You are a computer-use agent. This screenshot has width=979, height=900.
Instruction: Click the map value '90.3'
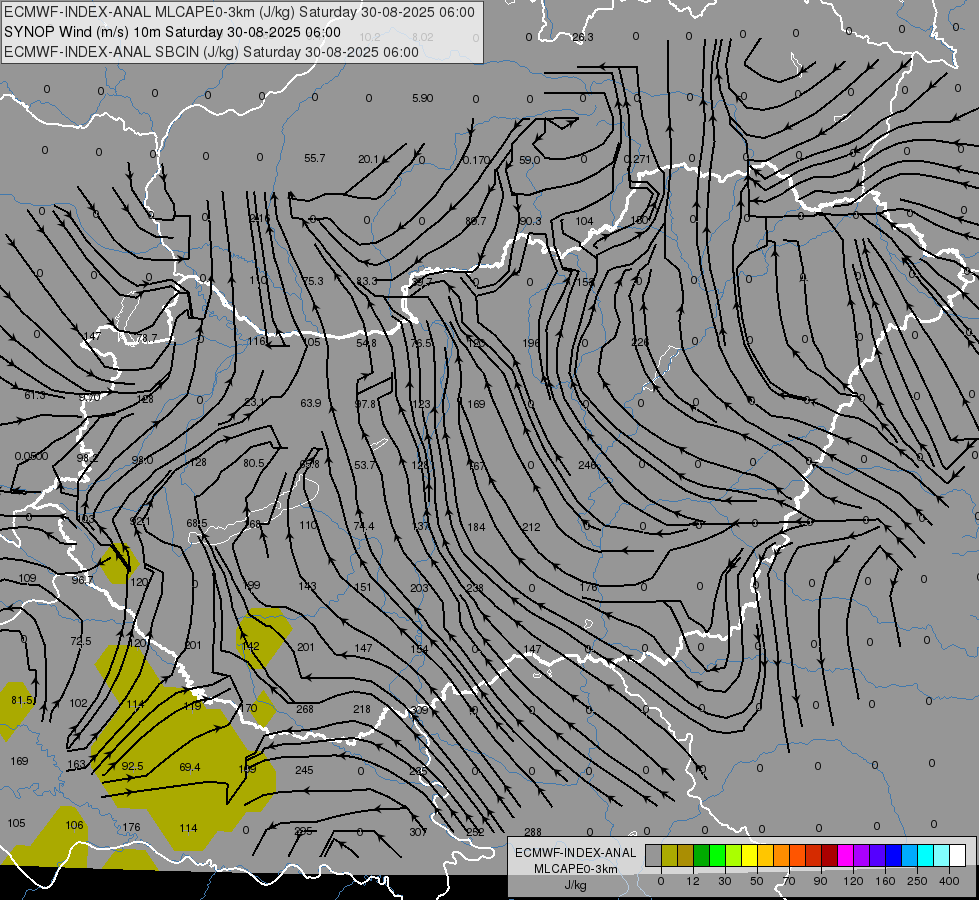click(x=530, y=221)
